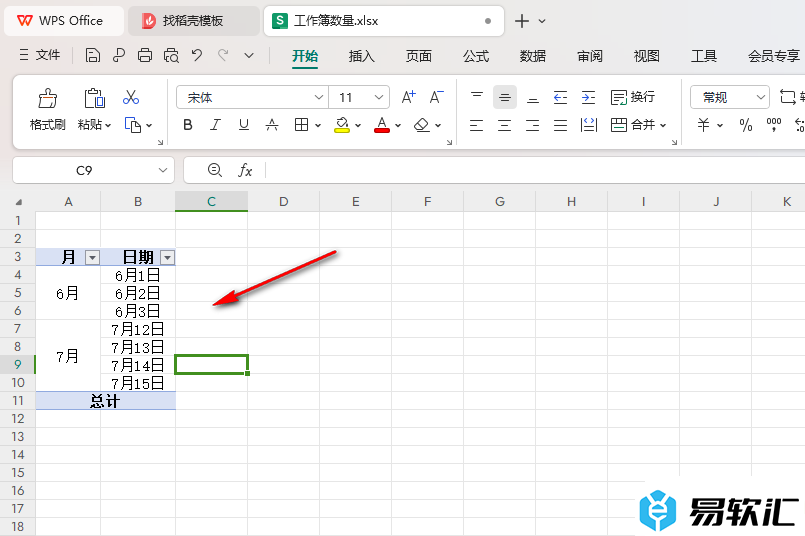The image size is (805, 536).
Task: Open the number format dropdown (常规)
Action: pyautogui.click(x=760, y=97)
